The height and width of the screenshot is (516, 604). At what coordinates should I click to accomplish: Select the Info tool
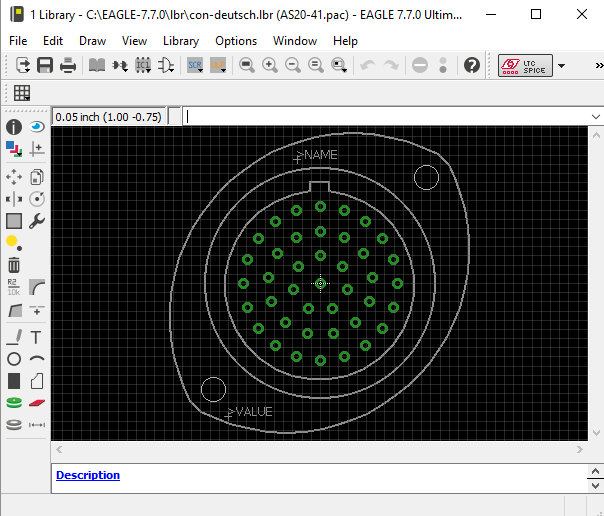[x=14, y=127]
